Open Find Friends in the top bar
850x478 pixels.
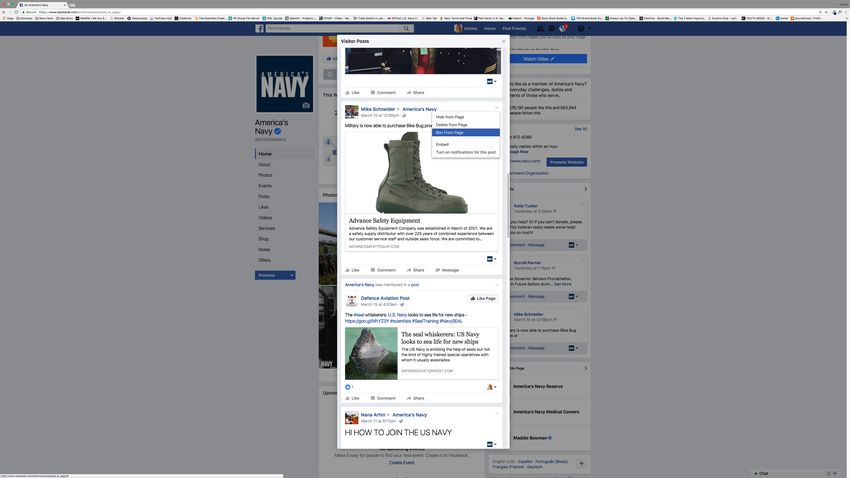click(x=514, y=28)
